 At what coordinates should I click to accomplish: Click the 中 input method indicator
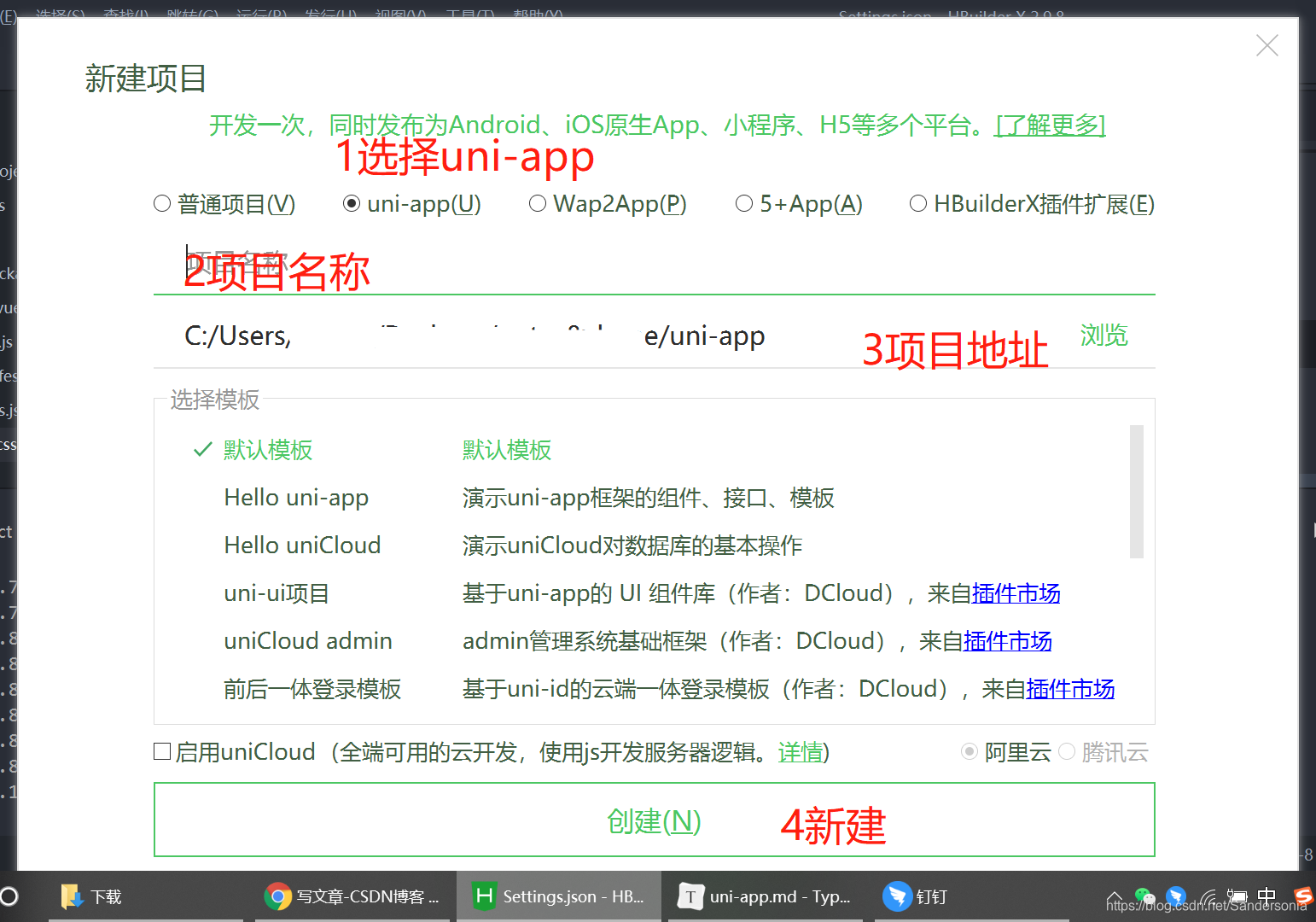click(x=1267, y=896)
